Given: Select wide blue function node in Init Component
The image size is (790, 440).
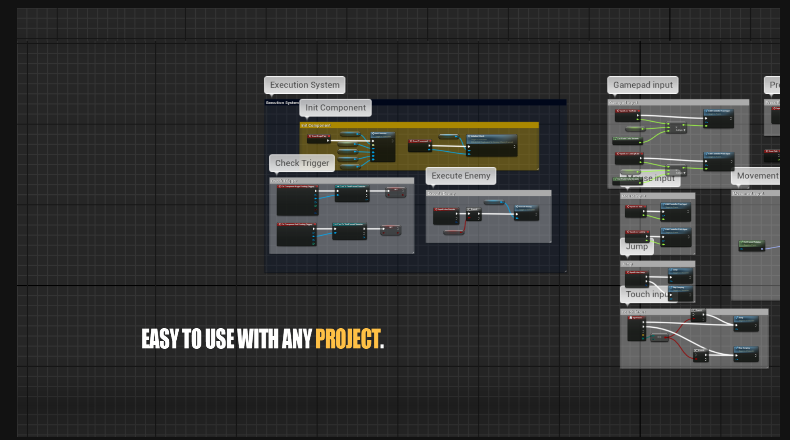Looking at the screenshot, I should tap(492, 145).
